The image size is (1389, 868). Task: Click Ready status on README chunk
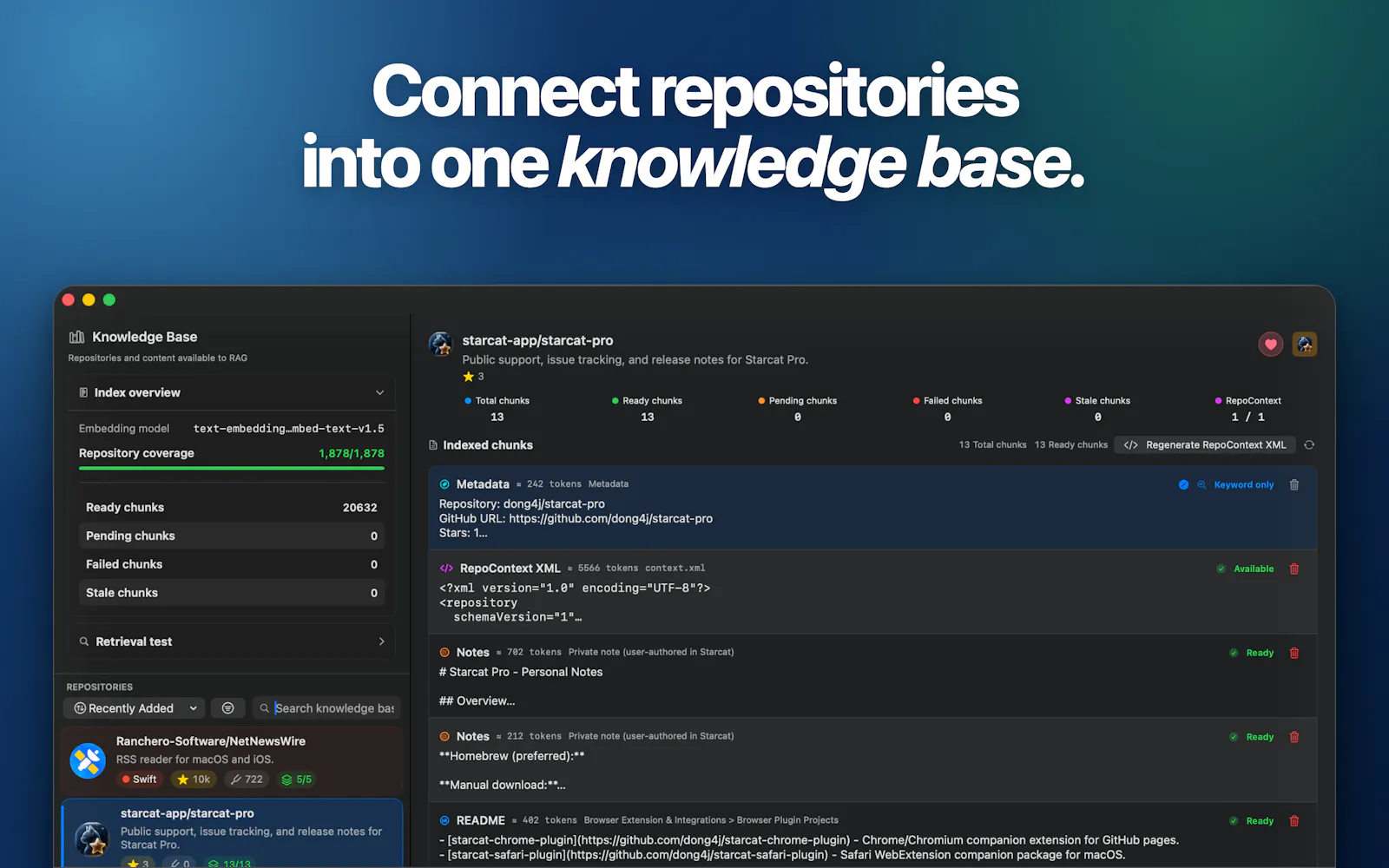[1252, 821]
